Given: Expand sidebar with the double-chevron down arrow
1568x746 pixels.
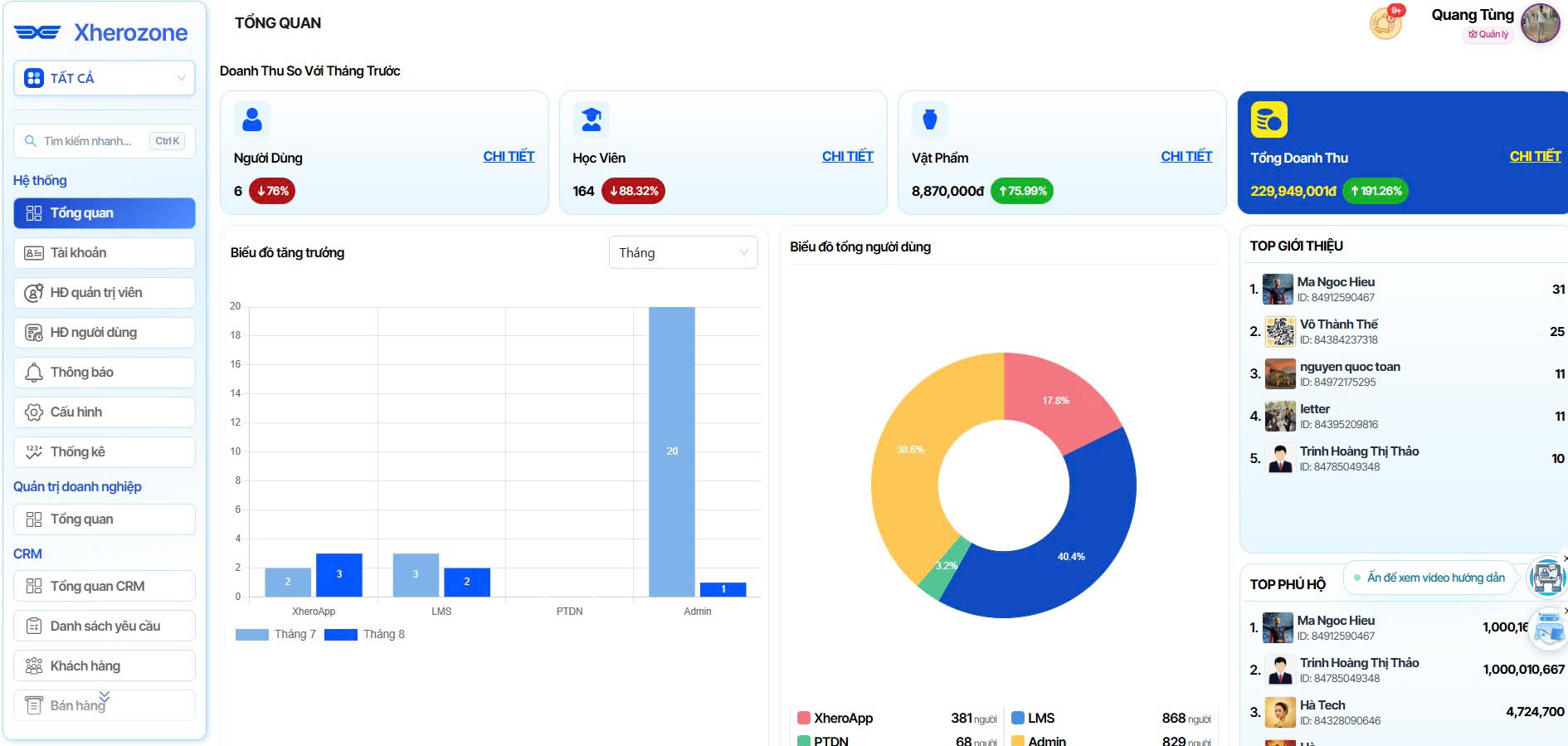Looking at the screenshot, I should [105, 696].
